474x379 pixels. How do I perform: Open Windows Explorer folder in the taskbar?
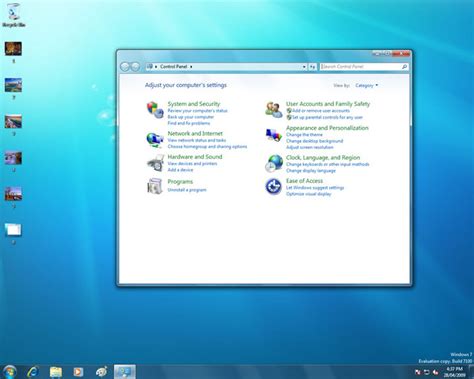56,372
